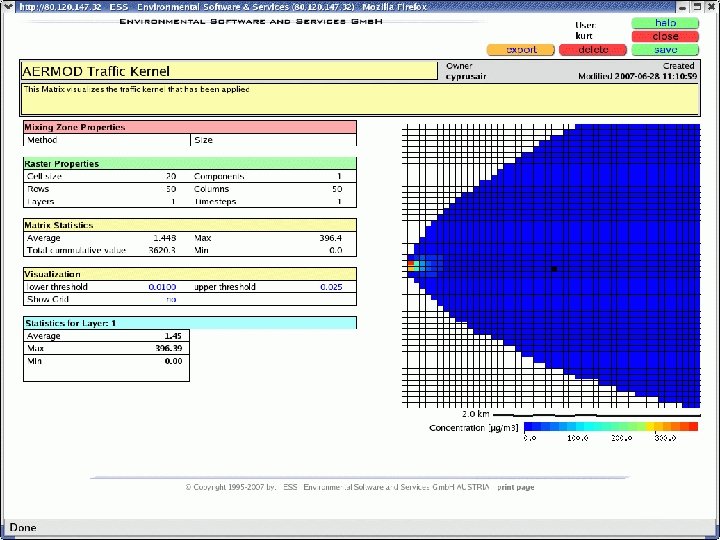Viewport: 720px width, 540px height.
Task: Click the Max value 396.4
Action: pos(331,238)
